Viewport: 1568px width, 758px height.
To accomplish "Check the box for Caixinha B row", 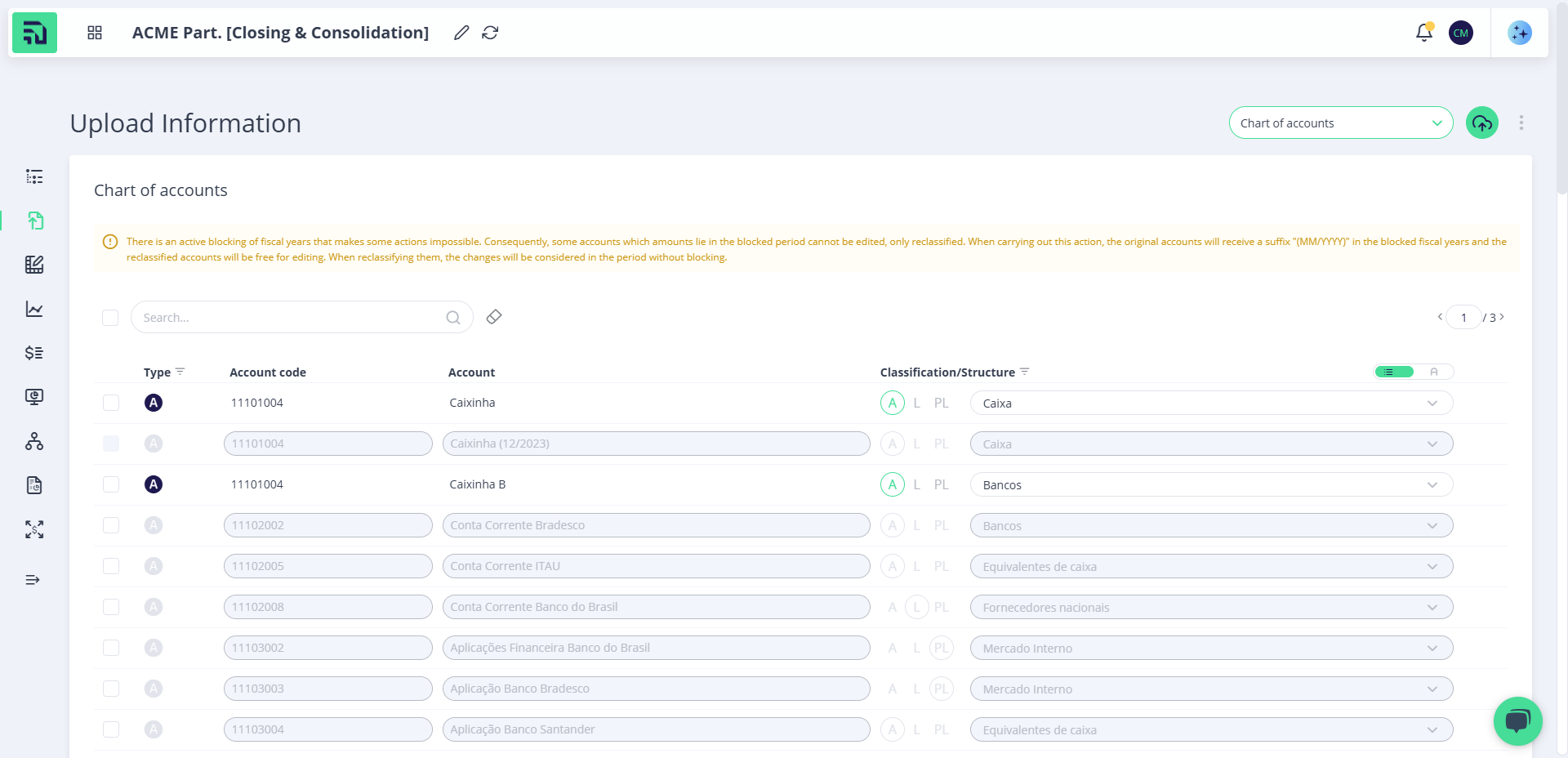I will click(111, 484).
